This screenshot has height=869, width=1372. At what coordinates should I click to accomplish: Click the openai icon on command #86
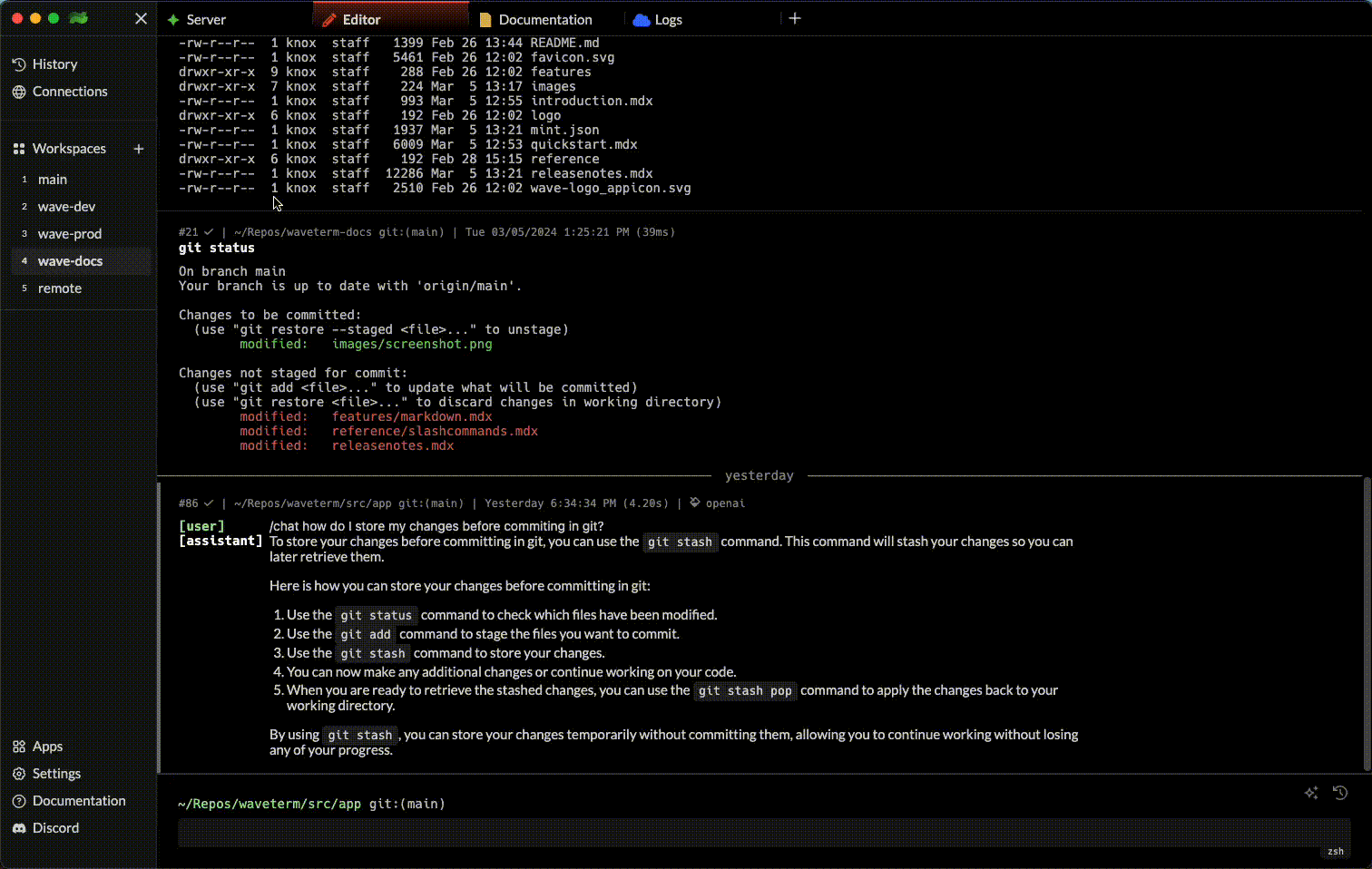click(x=695, y=503)
